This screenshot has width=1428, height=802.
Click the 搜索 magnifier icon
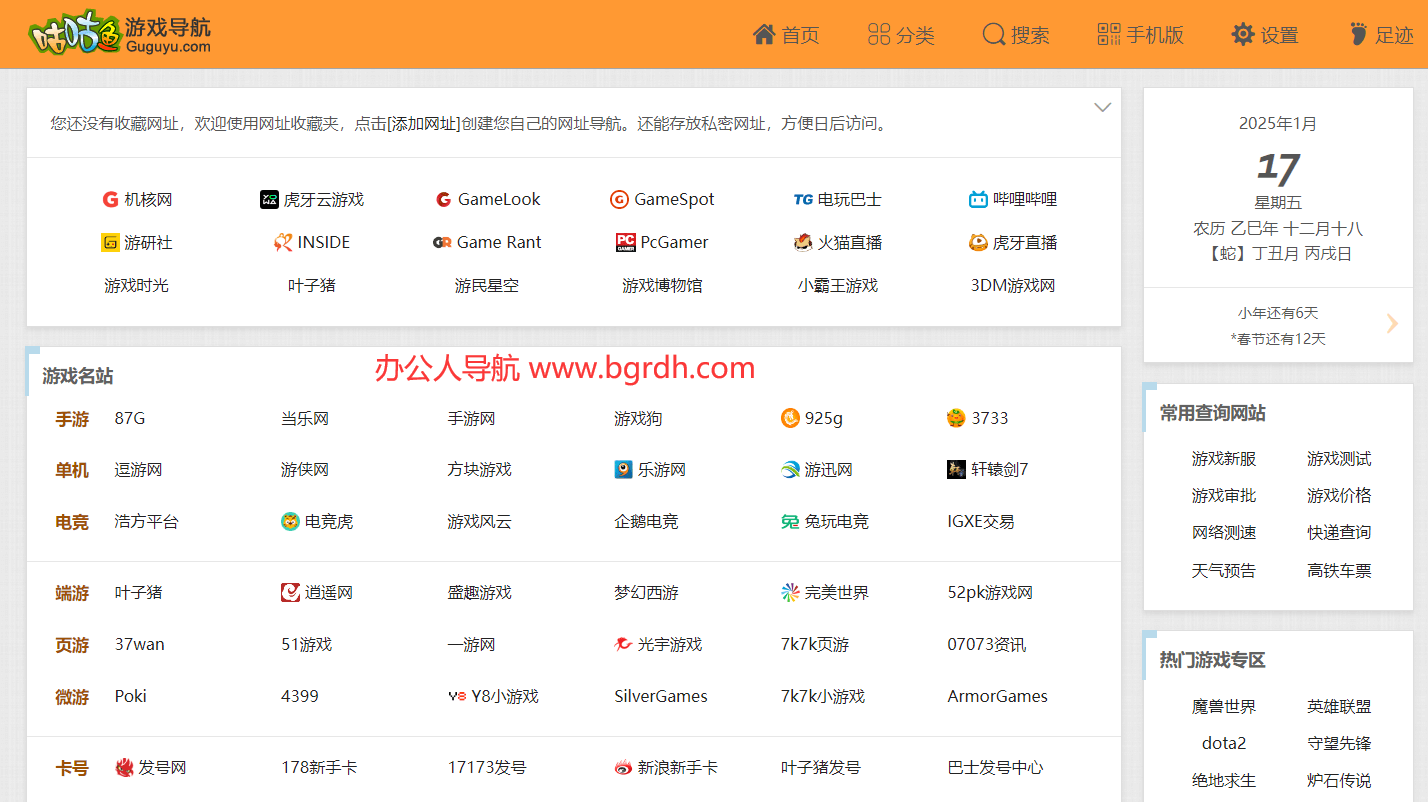(x=994, y=34)
